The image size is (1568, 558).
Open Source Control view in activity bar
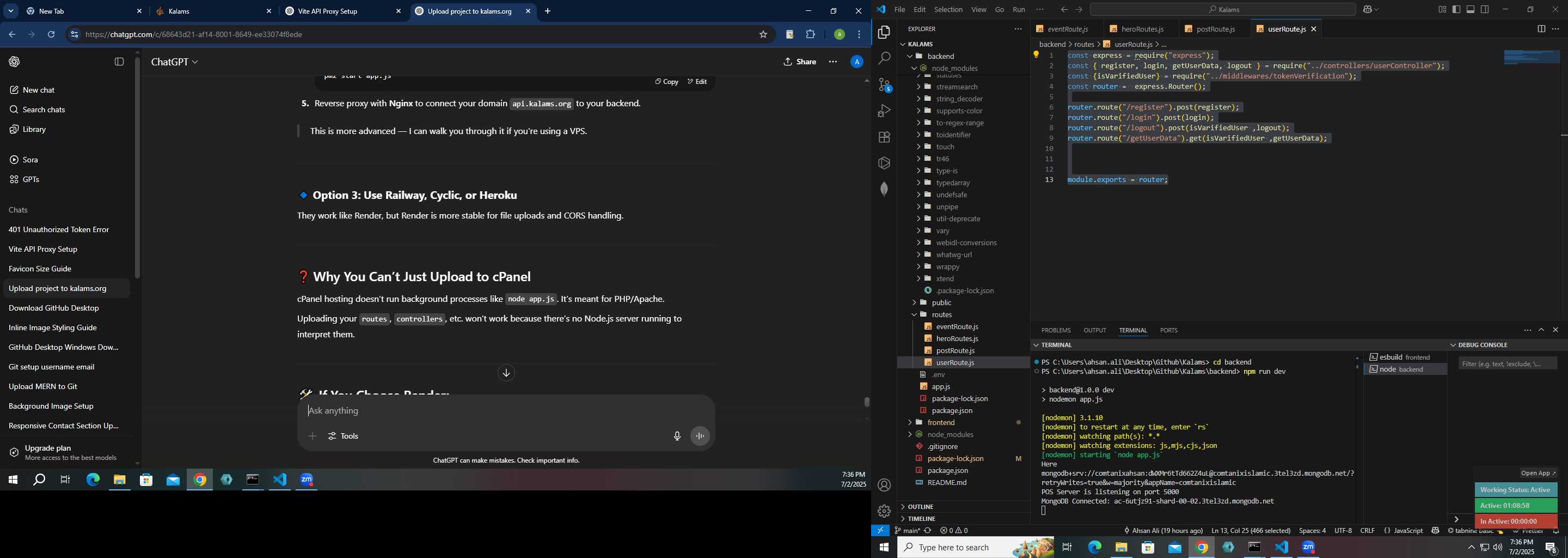pos(884,84)
